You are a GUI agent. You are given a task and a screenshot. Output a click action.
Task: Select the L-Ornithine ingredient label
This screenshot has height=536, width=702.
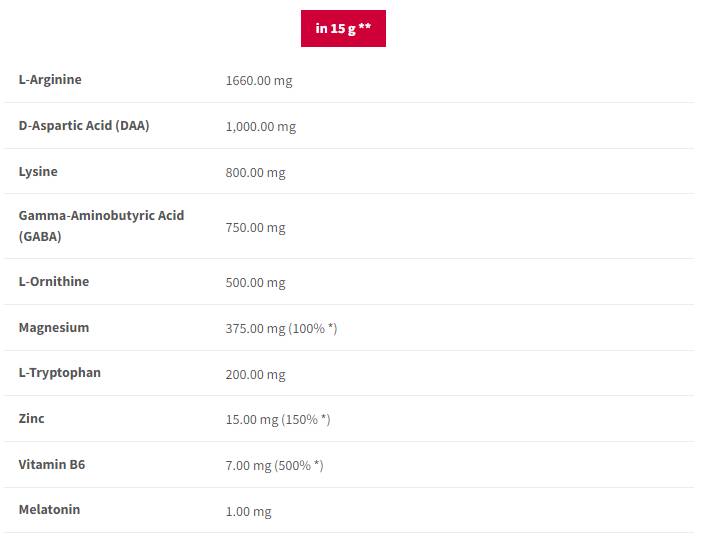click(54, 281)
